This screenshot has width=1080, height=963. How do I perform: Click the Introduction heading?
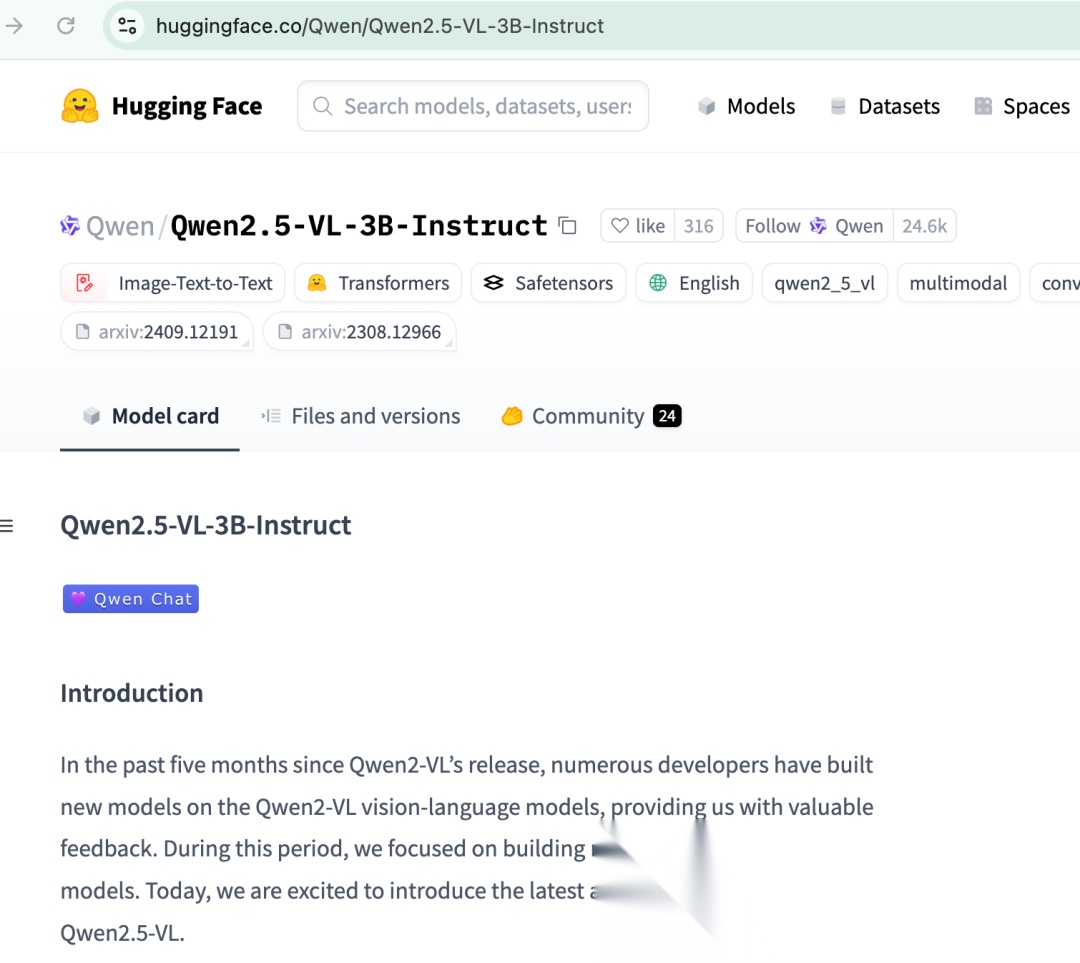pos(132,693)
